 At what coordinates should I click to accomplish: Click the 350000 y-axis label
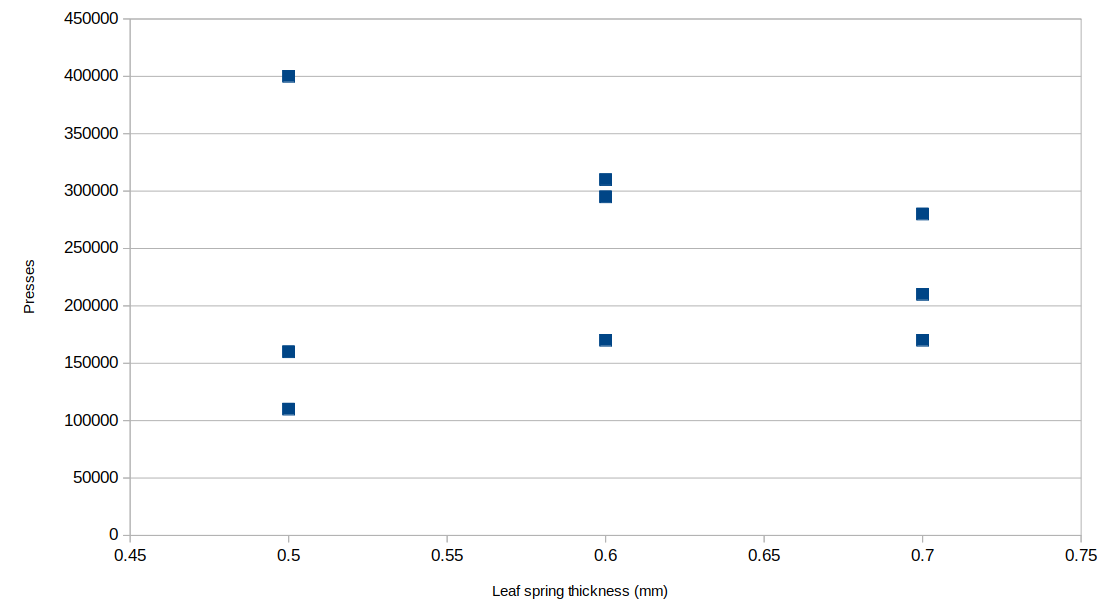click(x=93, y=134)
